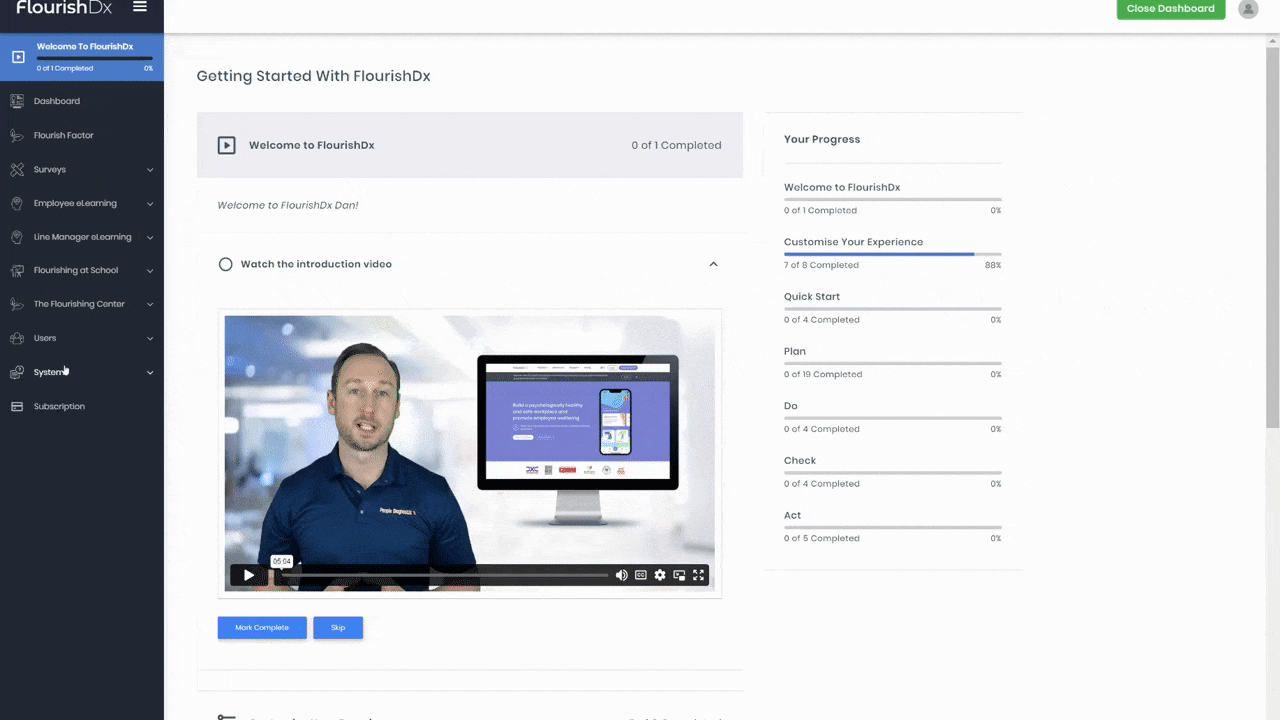Click the Subscription card icon
The width and height of the screenshot is (1280, 720).
point(17,406)
